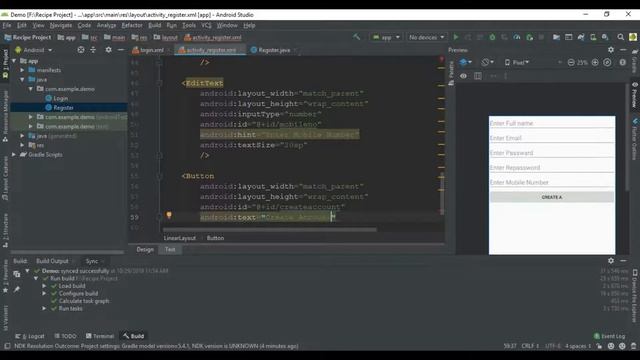Show warnings and errors in Preview

pos(622,62)
